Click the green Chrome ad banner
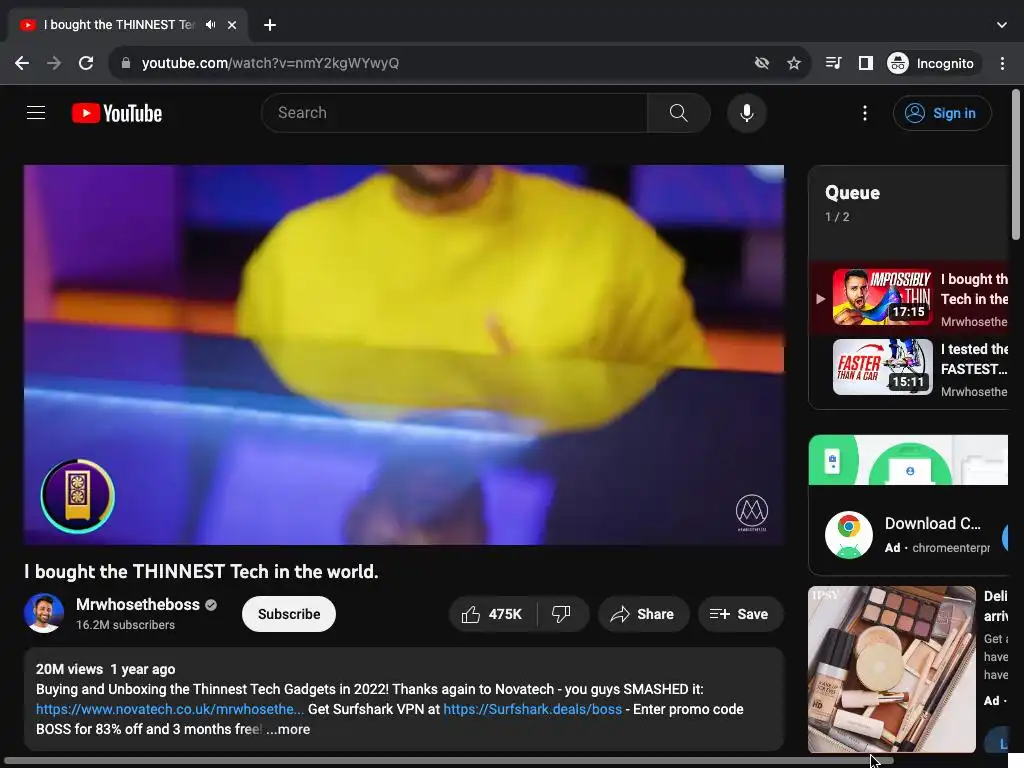Viewport: 1024px width, 768px height. coord(908,460)
